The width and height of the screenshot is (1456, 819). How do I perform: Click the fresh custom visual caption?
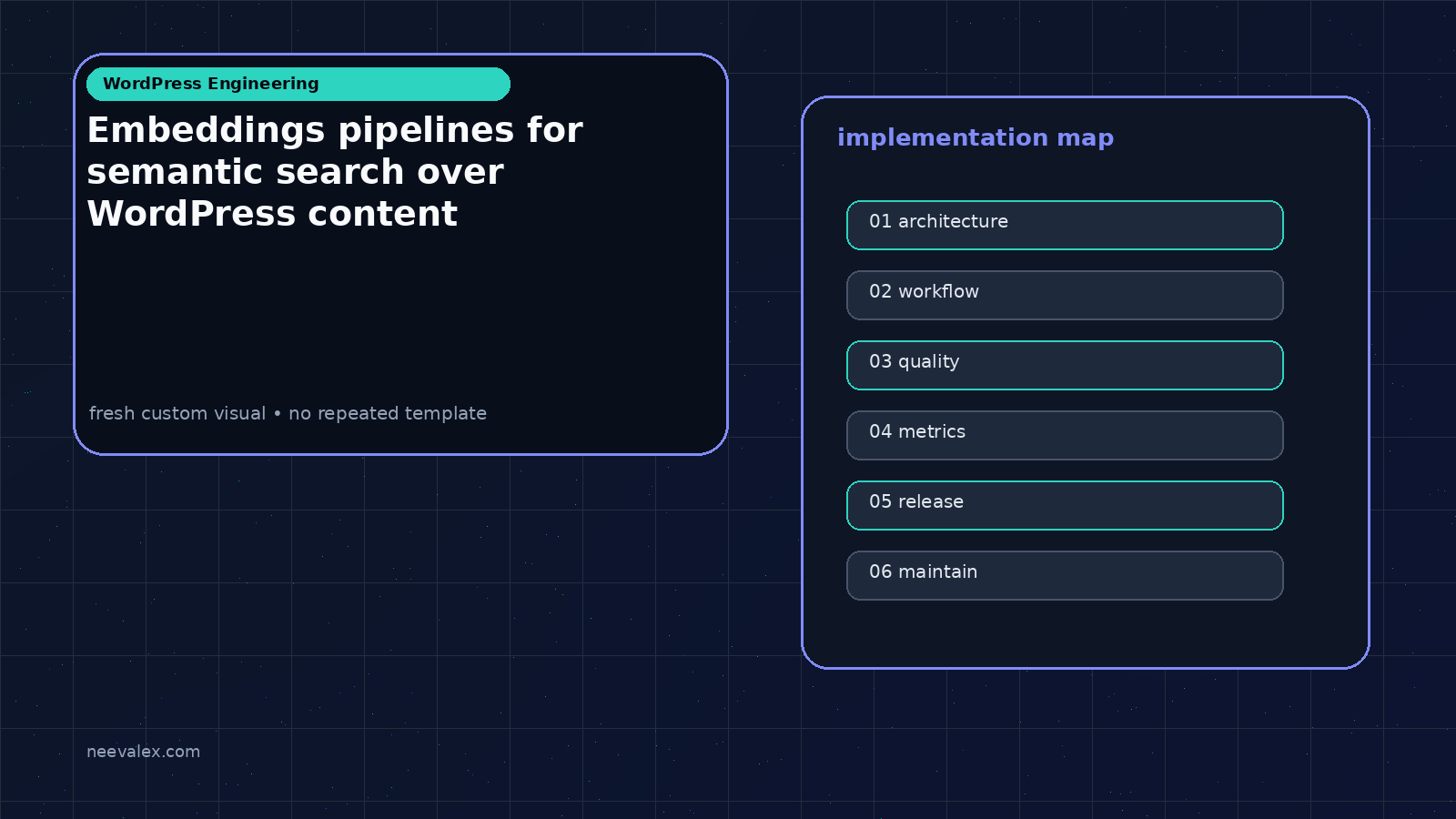click(x=288, y=413)
